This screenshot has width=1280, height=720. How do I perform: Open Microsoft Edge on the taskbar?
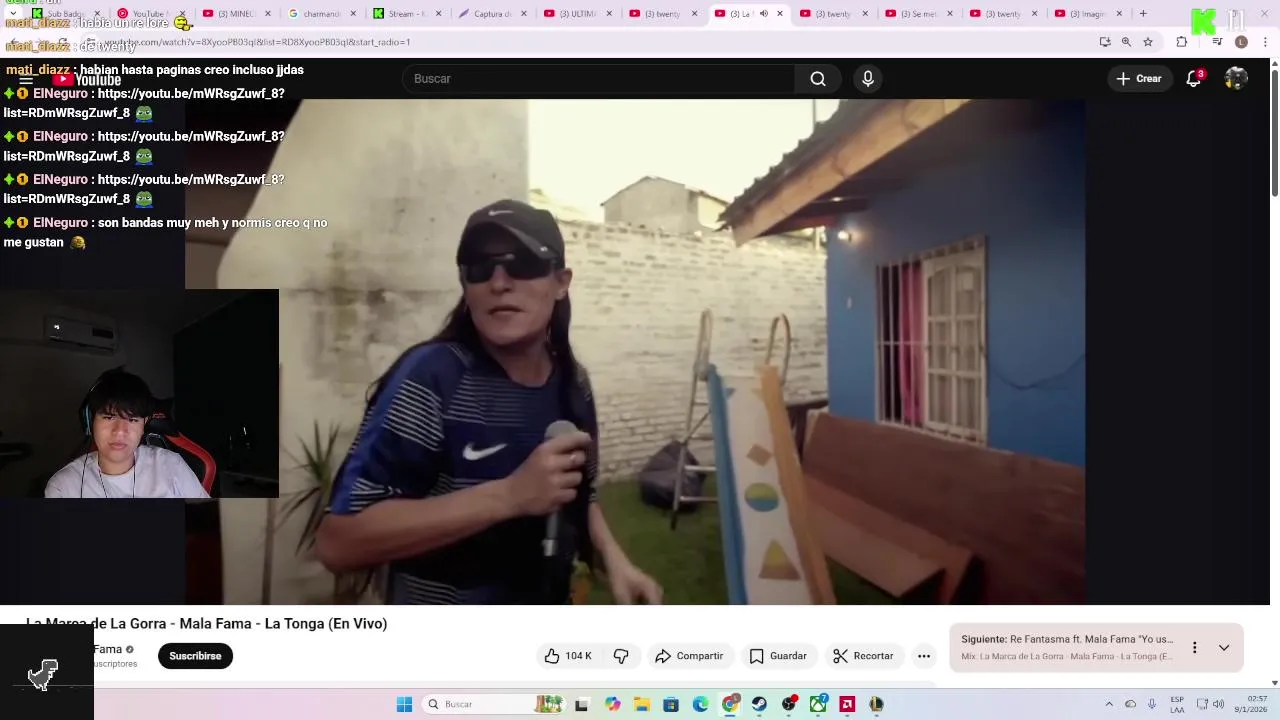point(700,704)
